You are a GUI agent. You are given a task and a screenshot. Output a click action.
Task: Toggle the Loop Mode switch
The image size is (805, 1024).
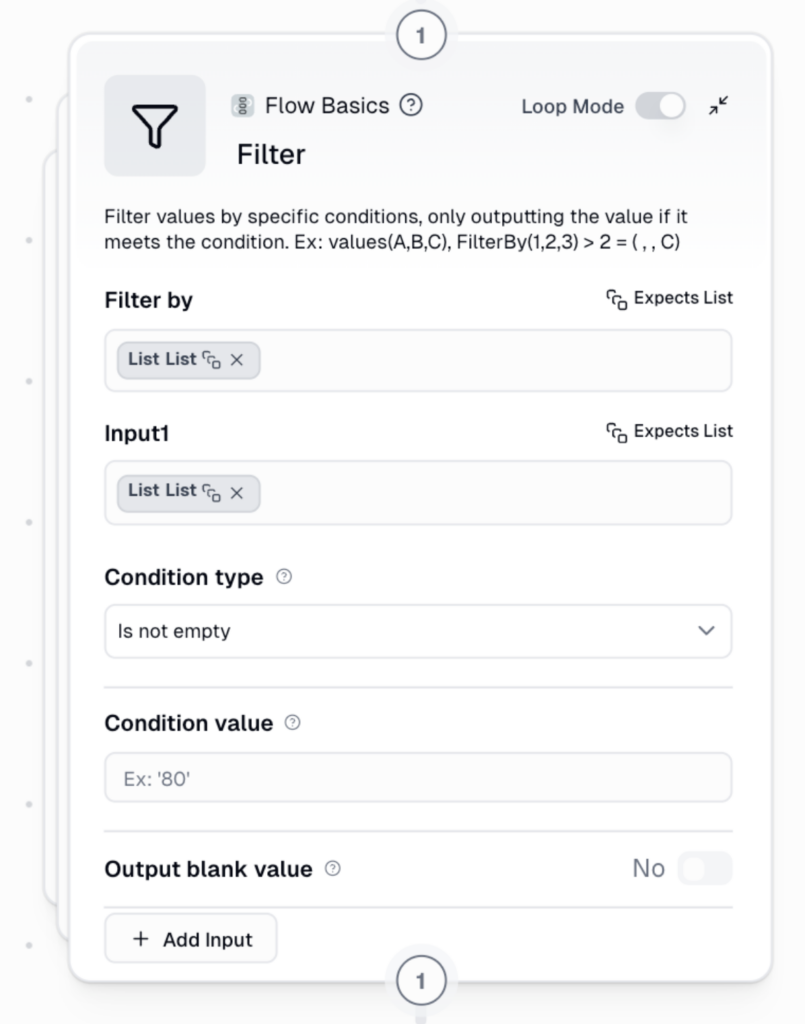(x=661, y=106)
